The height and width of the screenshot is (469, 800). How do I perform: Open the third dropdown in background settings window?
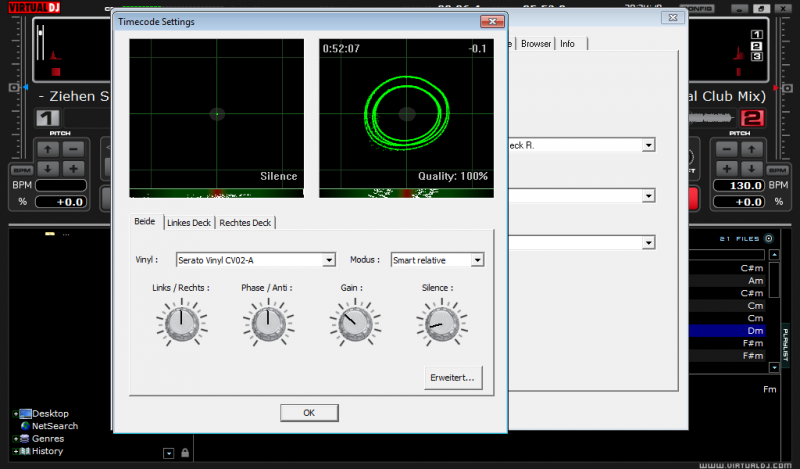point(648,242)
